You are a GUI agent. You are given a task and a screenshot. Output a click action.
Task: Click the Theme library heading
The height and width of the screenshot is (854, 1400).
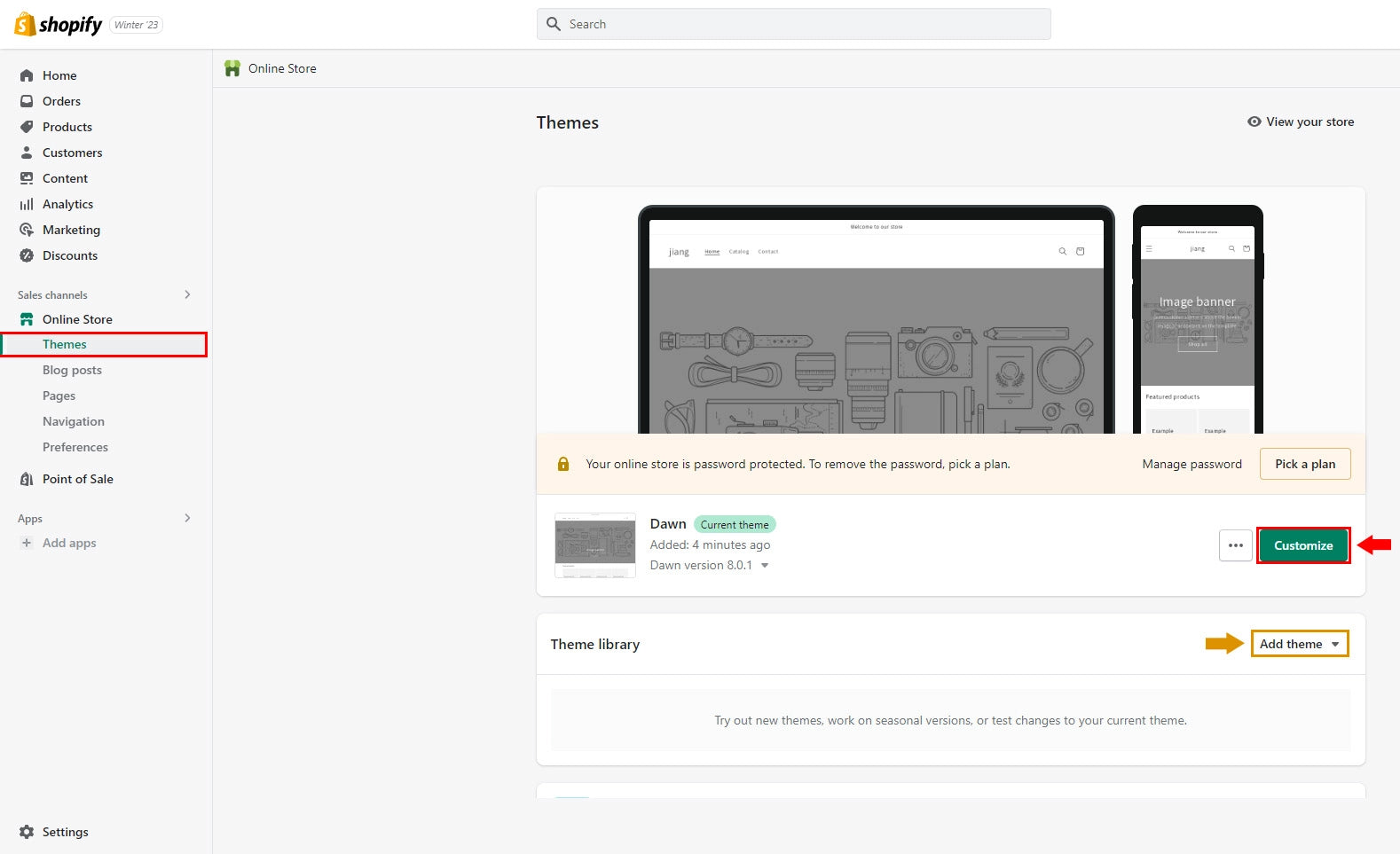pyautogui.click(x=595, y=644)
